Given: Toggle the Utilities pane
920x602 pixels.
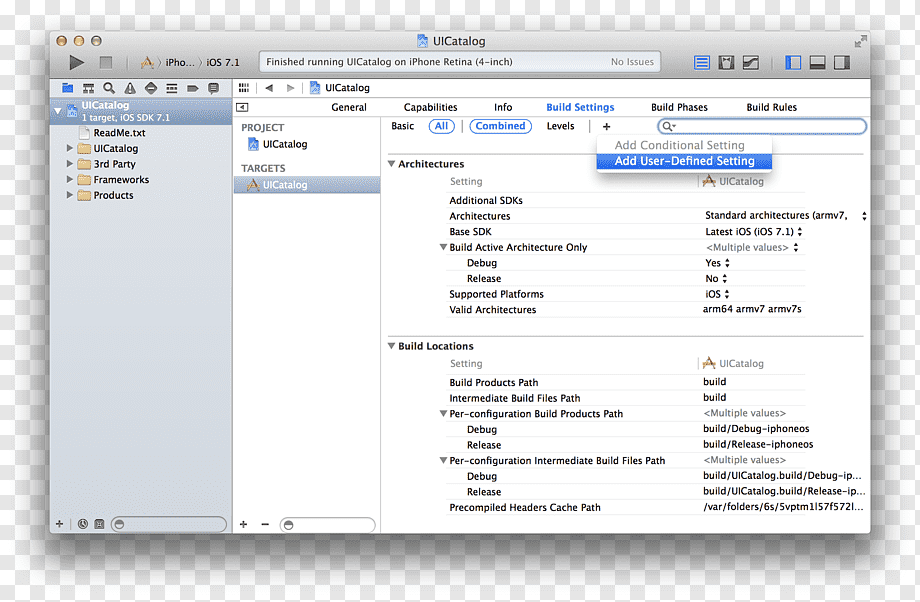Looking at the screenshot, I should pos(842,62).
